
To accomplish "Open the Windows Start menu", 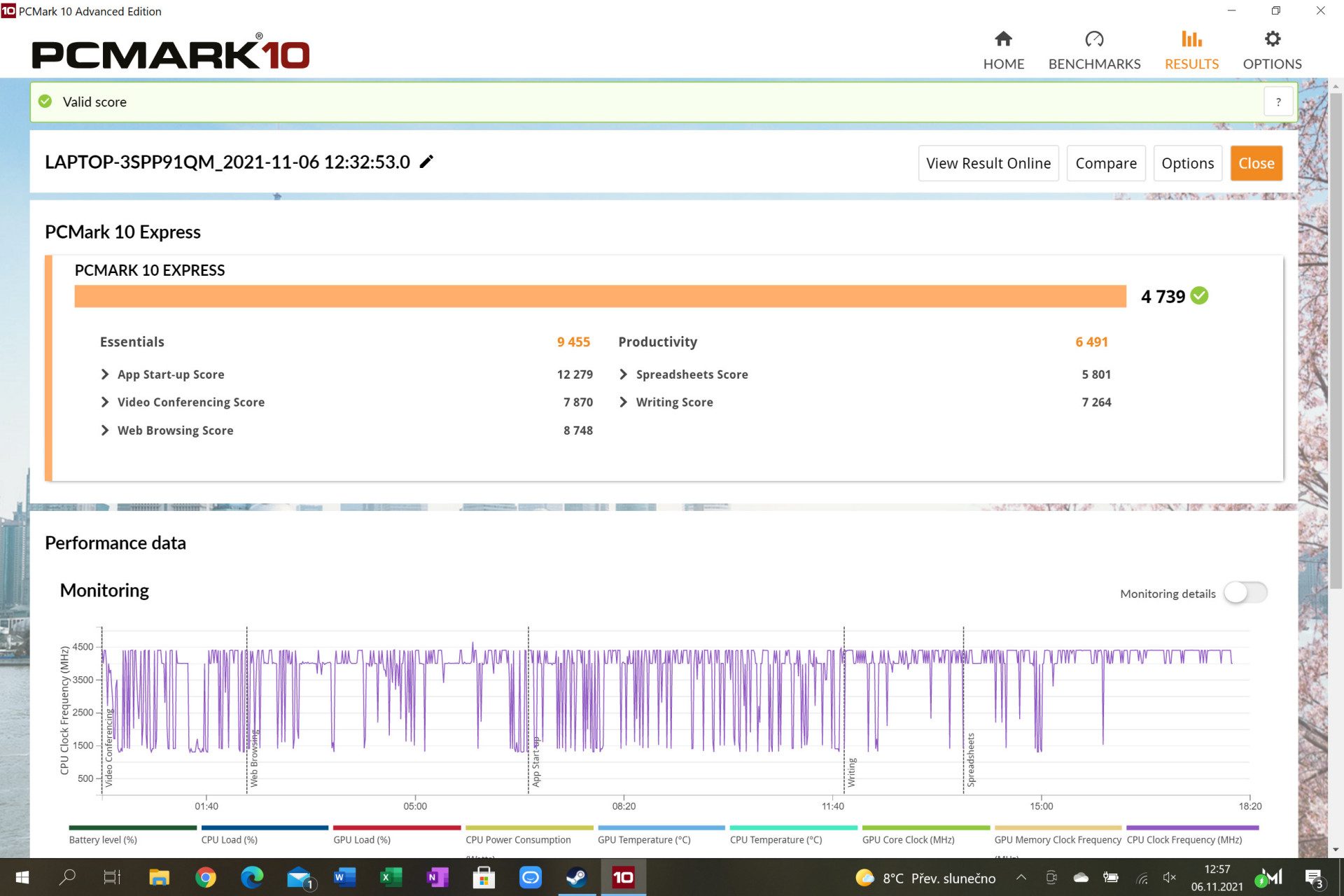I will [x=22, y=877].
